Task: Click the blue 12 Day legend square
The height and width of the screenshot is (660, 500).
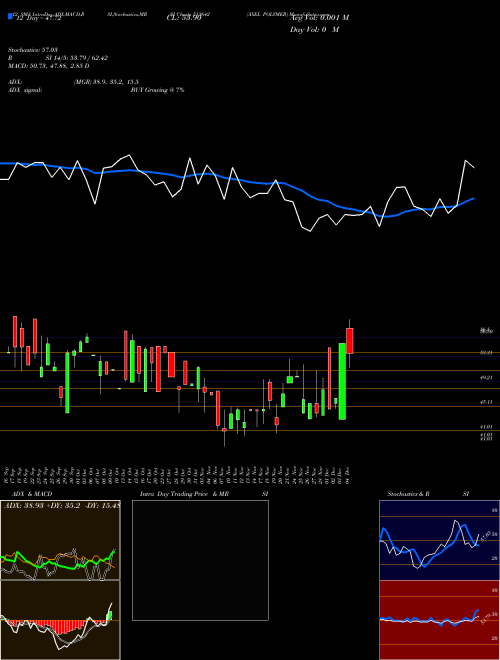Action: point(10,17)
